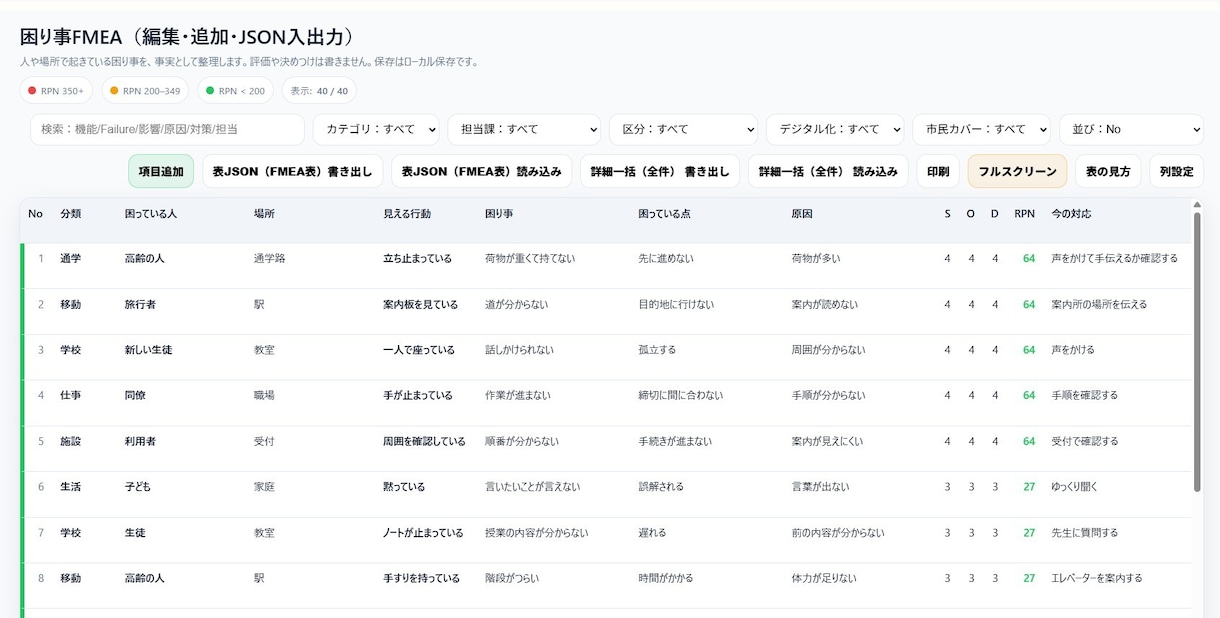Image resolution: width=1220 pixels, height=618 pixels.
Task: Click the RPN column header
Action: [x=1025, y=214]
